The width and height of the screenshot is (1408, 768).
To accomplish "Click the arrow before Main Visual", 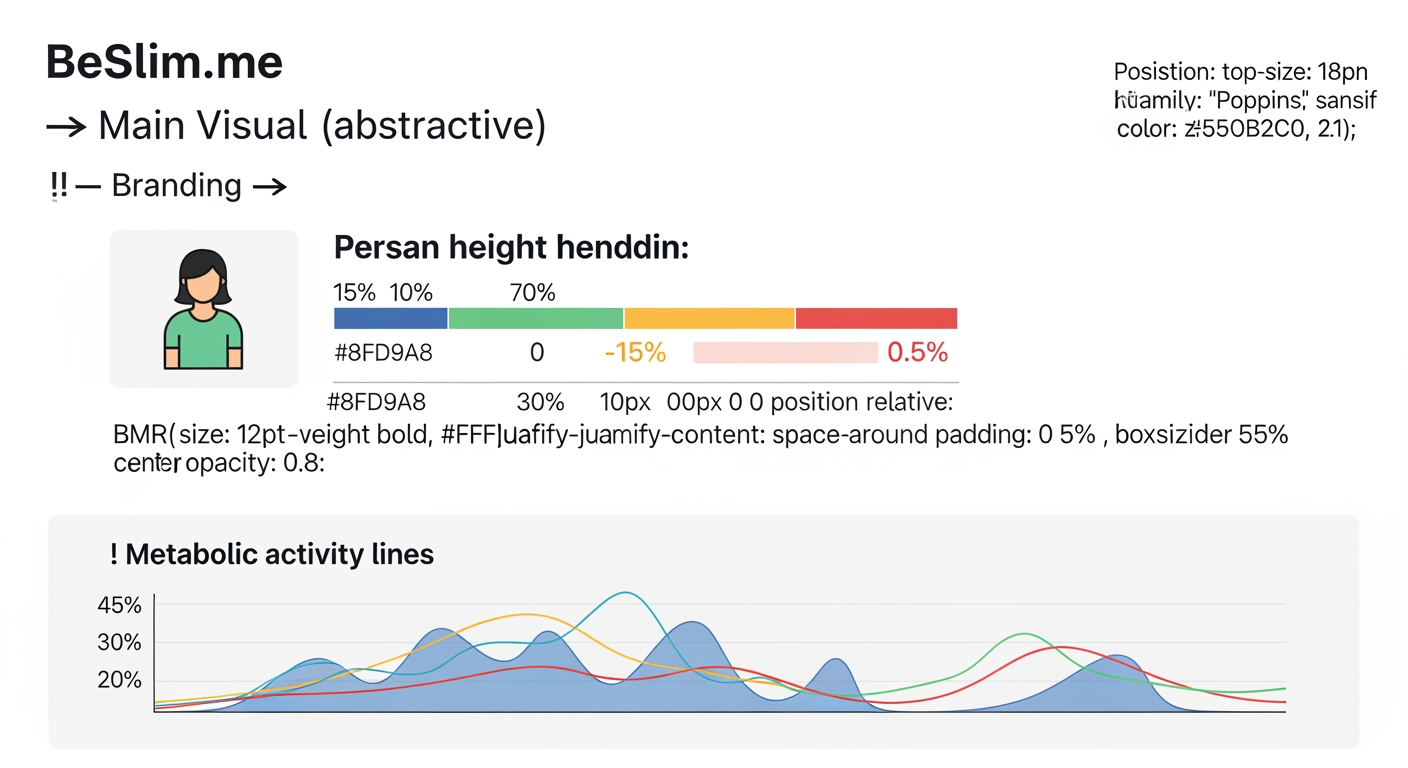I will pyautogui.click(x=66, y=128).
